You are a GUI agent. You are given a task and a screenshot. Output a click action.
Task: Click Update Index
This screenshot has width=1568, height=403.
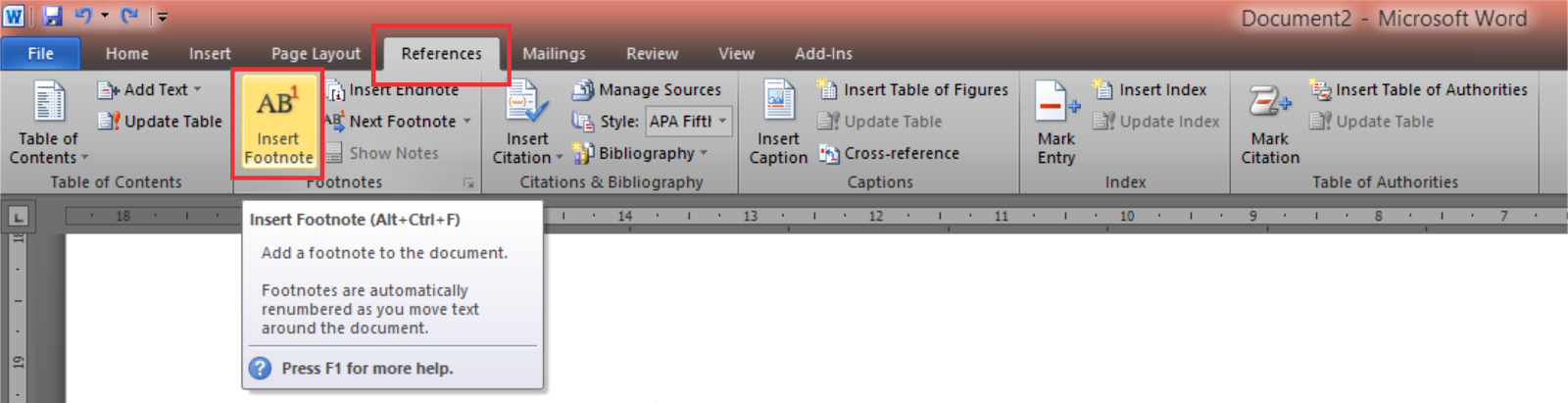click(1156, 122)
